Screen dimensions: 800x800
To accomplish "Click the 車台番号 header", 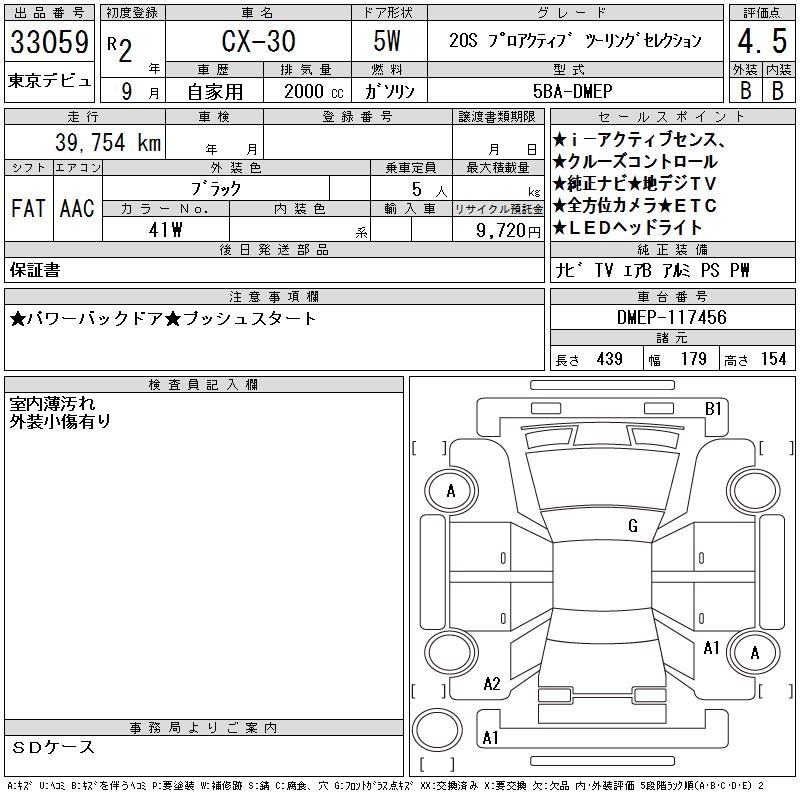I will pyautogui.click(x=672, y=297).
